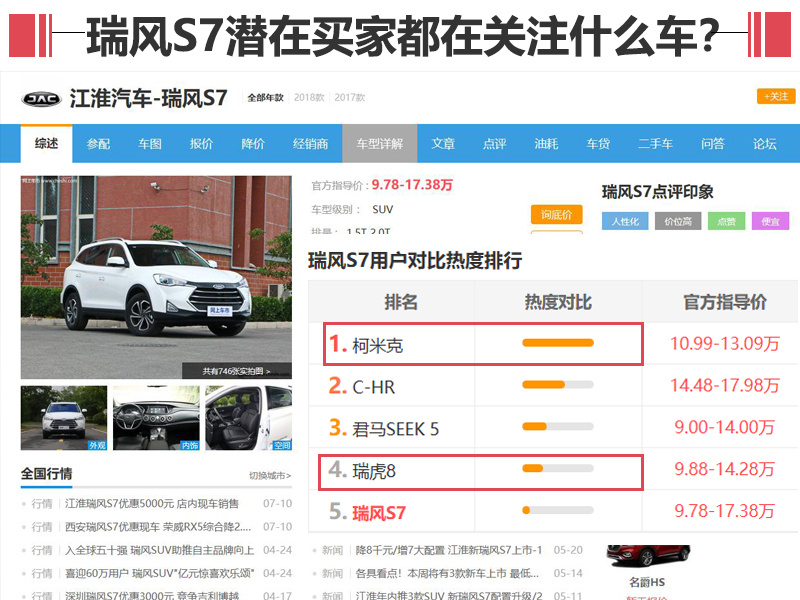Click 瑞虎8 heat comparison bar
The height and width of the screenshot is (600, 800).
point(558,468)
